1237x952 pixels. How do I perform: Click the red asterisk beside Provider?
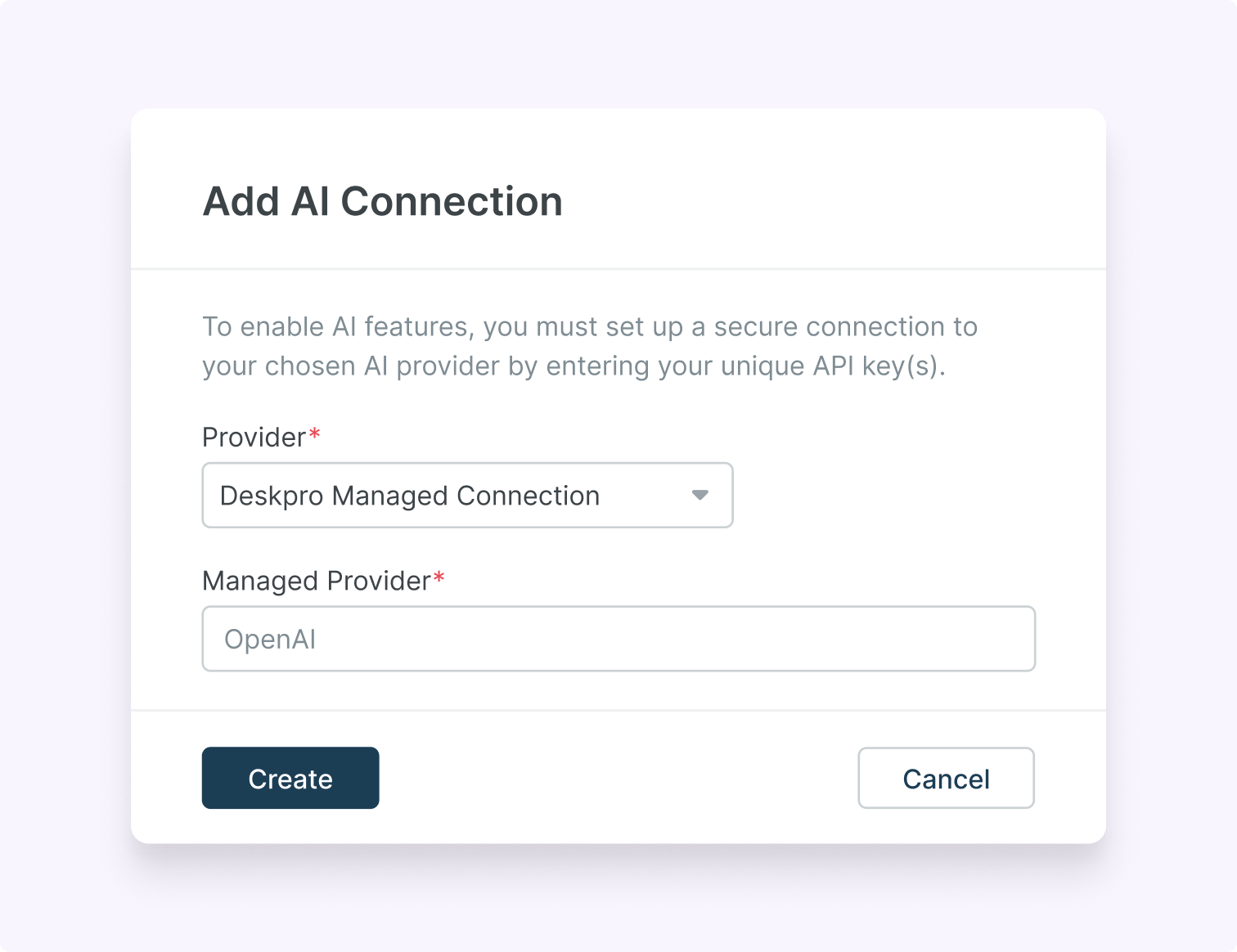click(x=314, y=436)
